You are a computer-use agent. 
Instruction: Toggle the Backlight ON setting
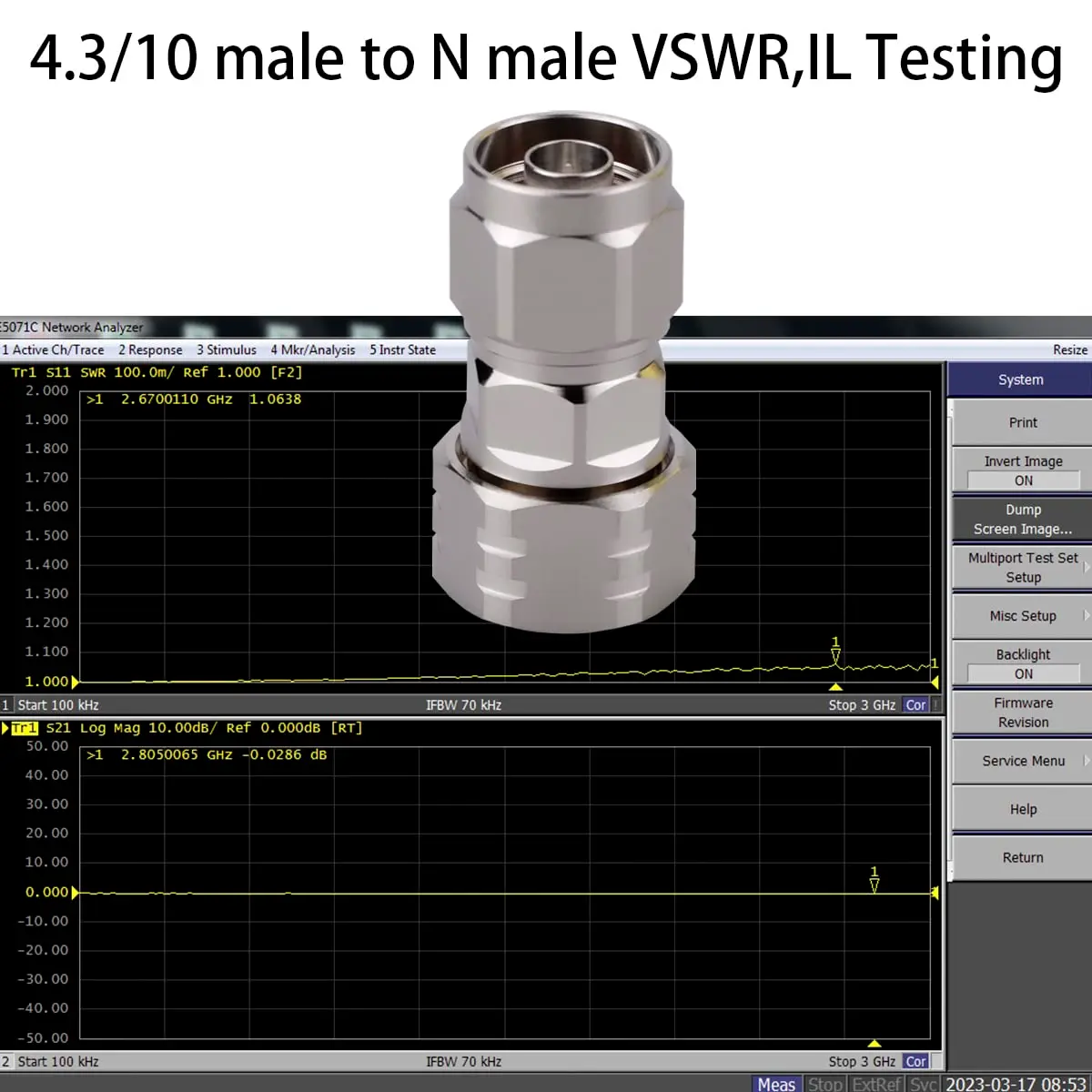[1022, 663]
